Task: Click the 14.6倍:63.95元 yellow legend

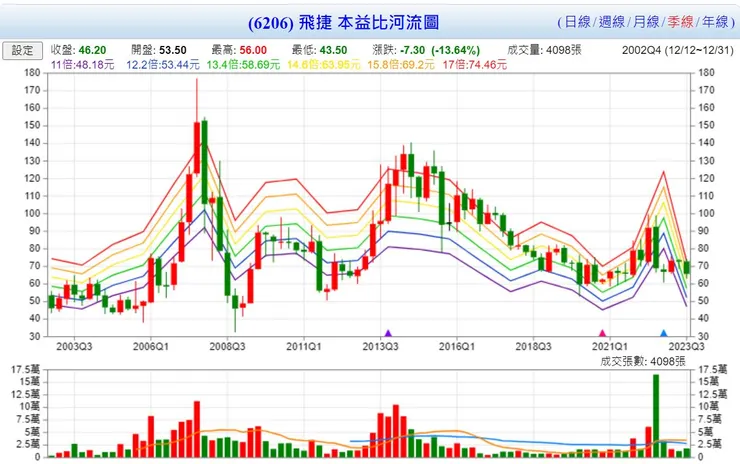Action: [x=323, y=65]
